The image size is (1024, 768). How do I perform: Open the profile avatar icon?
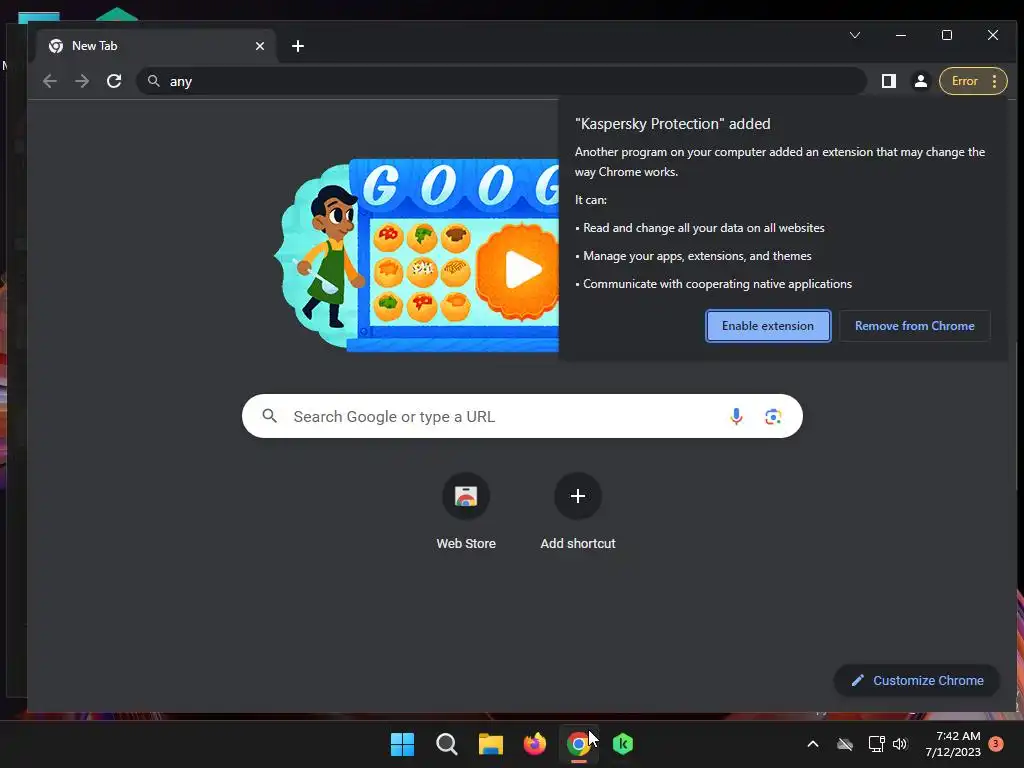[x=921, y=81]
